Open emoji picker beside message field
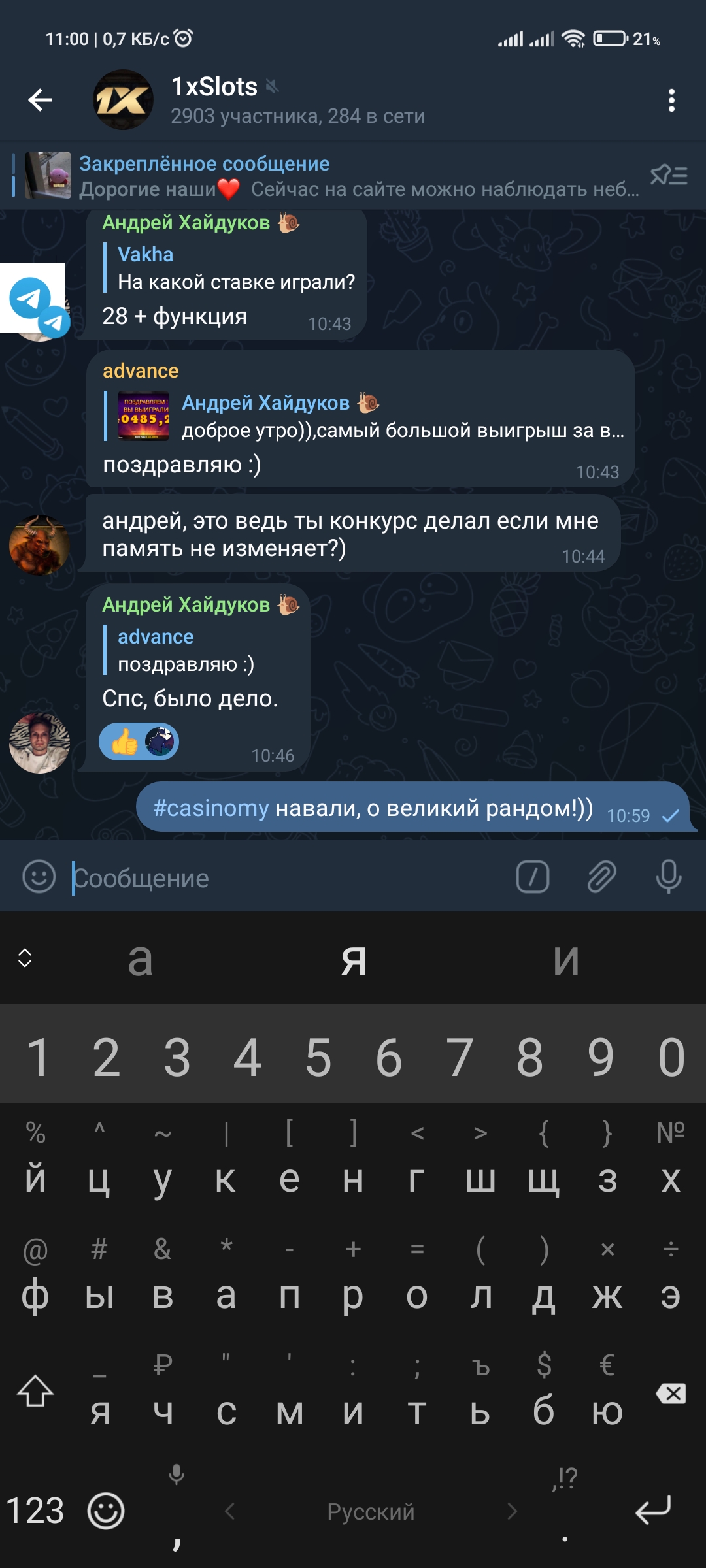This screenshot has width=706, height=1568. tap(39, 876)
